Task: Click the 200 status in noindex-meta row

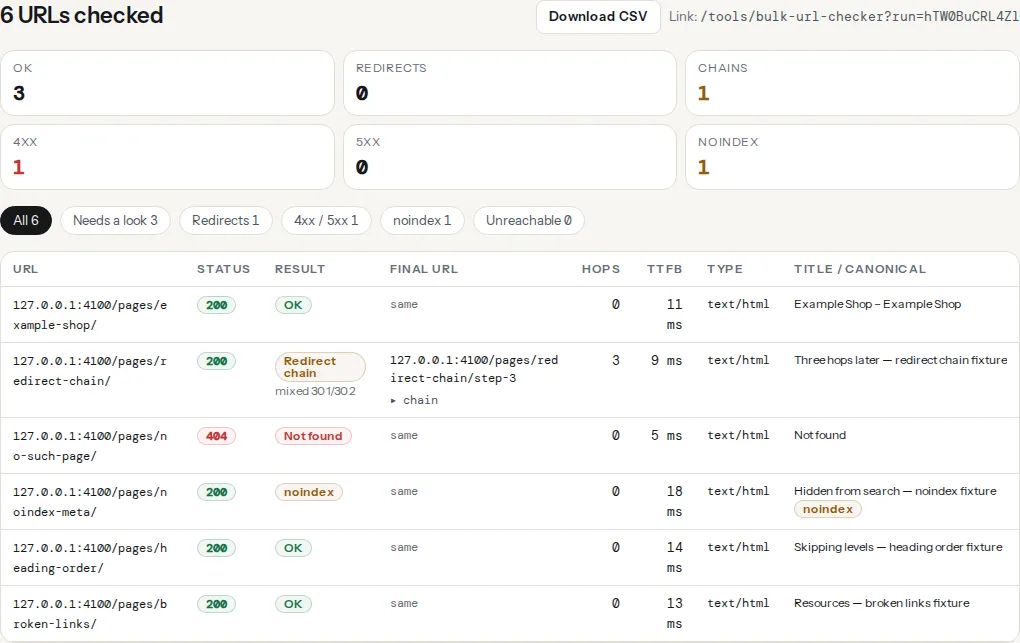Action: click(x=217, y=492)
